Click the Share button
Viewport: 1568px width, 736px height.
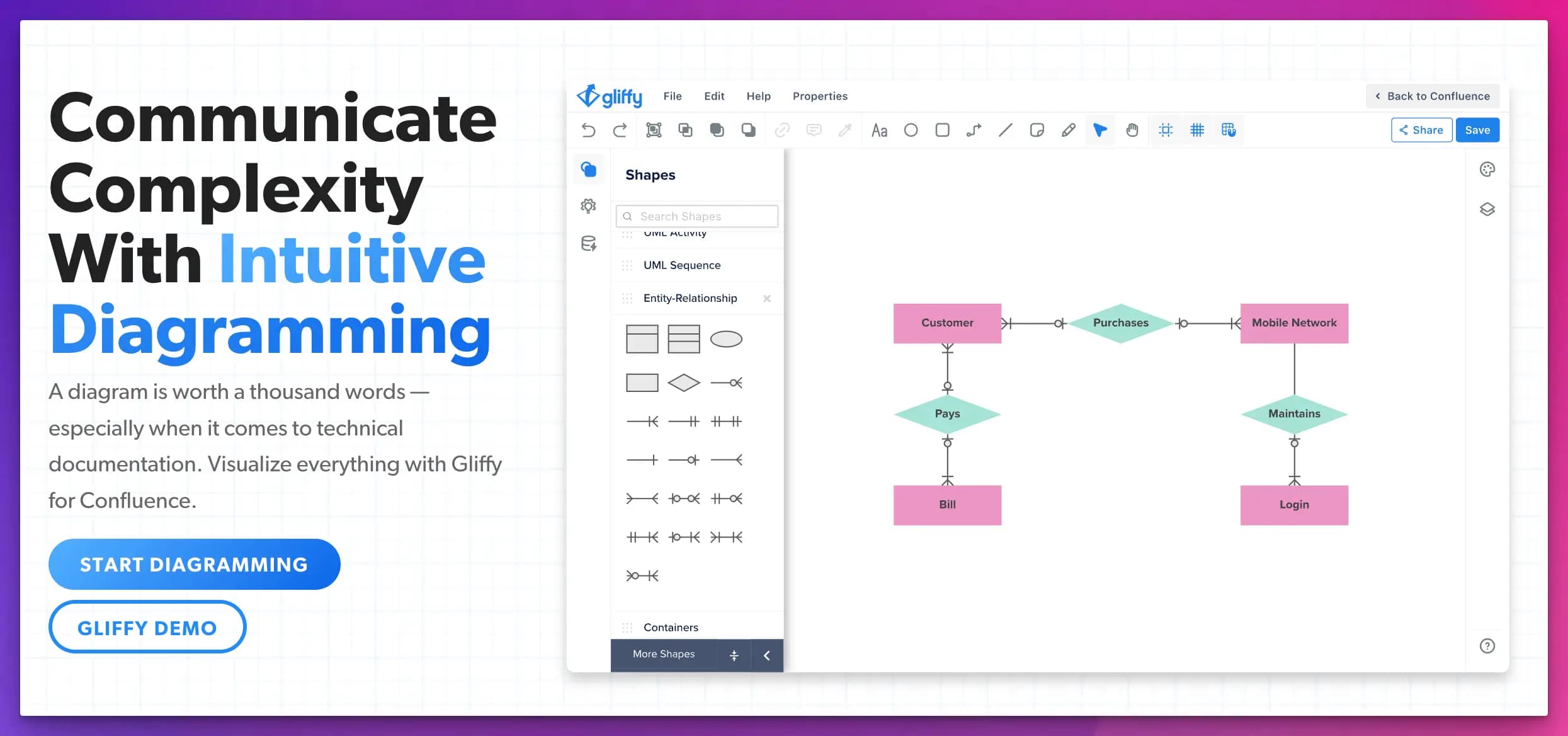1421,129
